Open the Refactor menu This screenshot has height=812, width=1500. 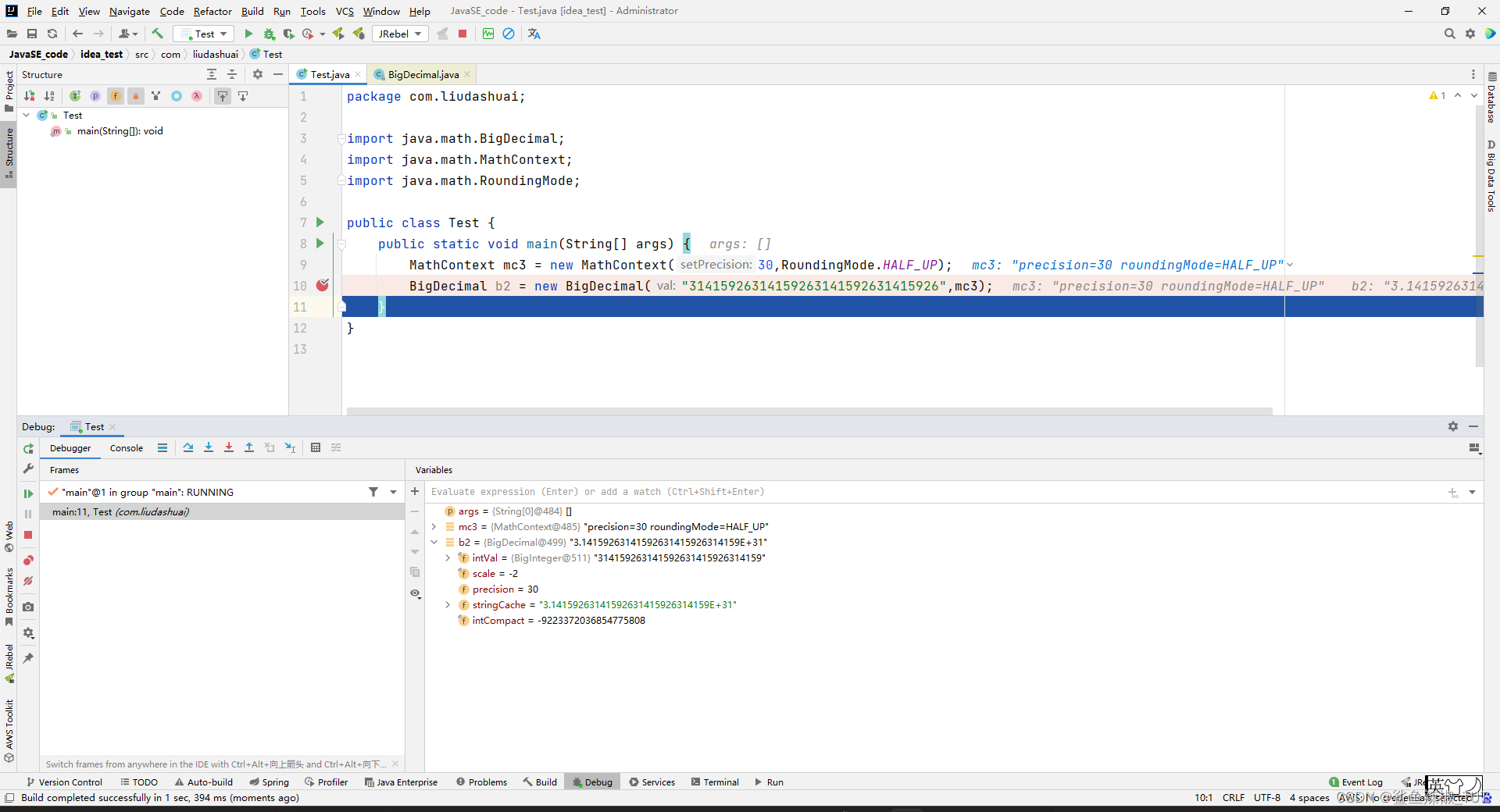[212, 11]
